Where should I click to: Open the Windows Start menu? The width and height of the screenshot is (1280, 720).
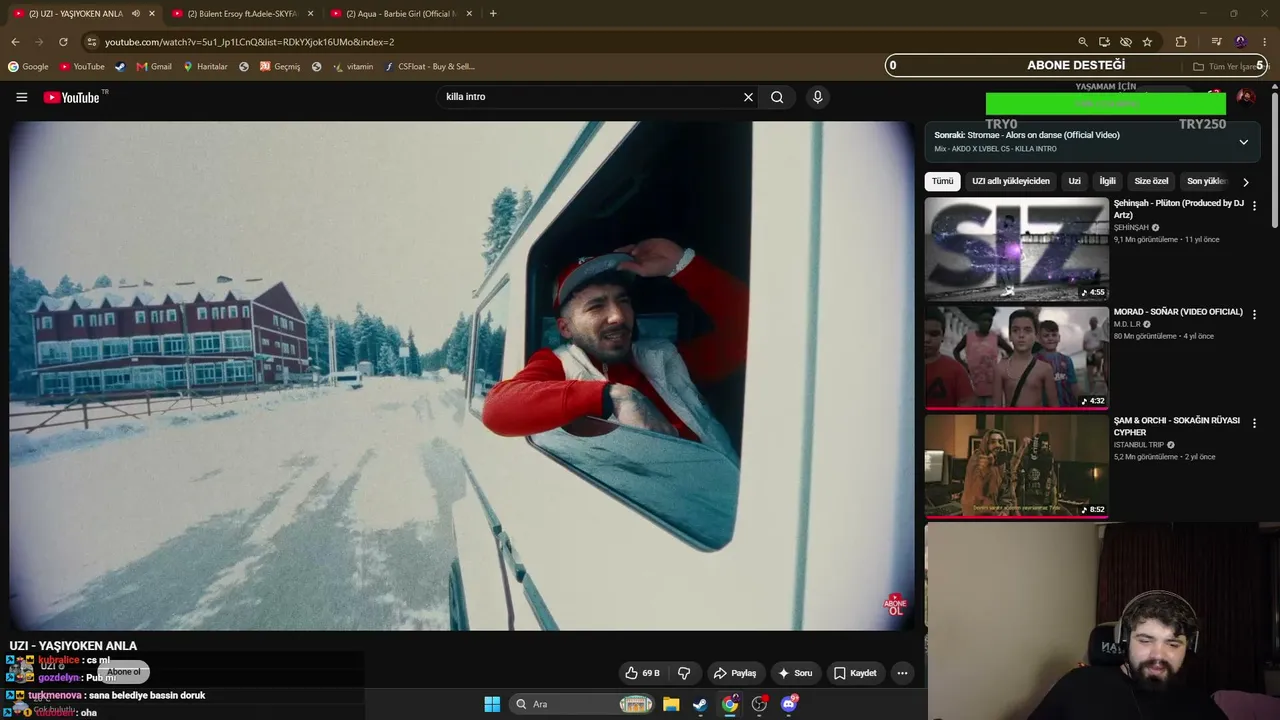click(492, 704)
